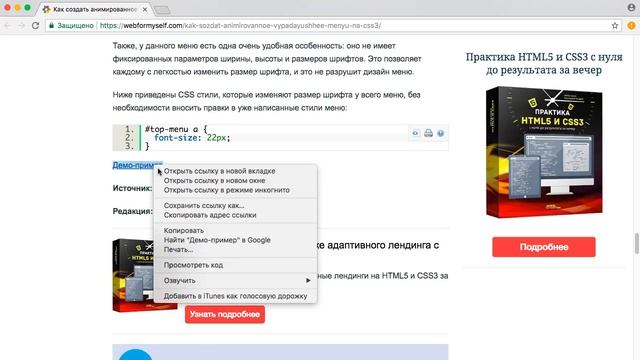640x360 pixels.
Task: Click the code line #top-menu a {
Action: pos(176,129)
